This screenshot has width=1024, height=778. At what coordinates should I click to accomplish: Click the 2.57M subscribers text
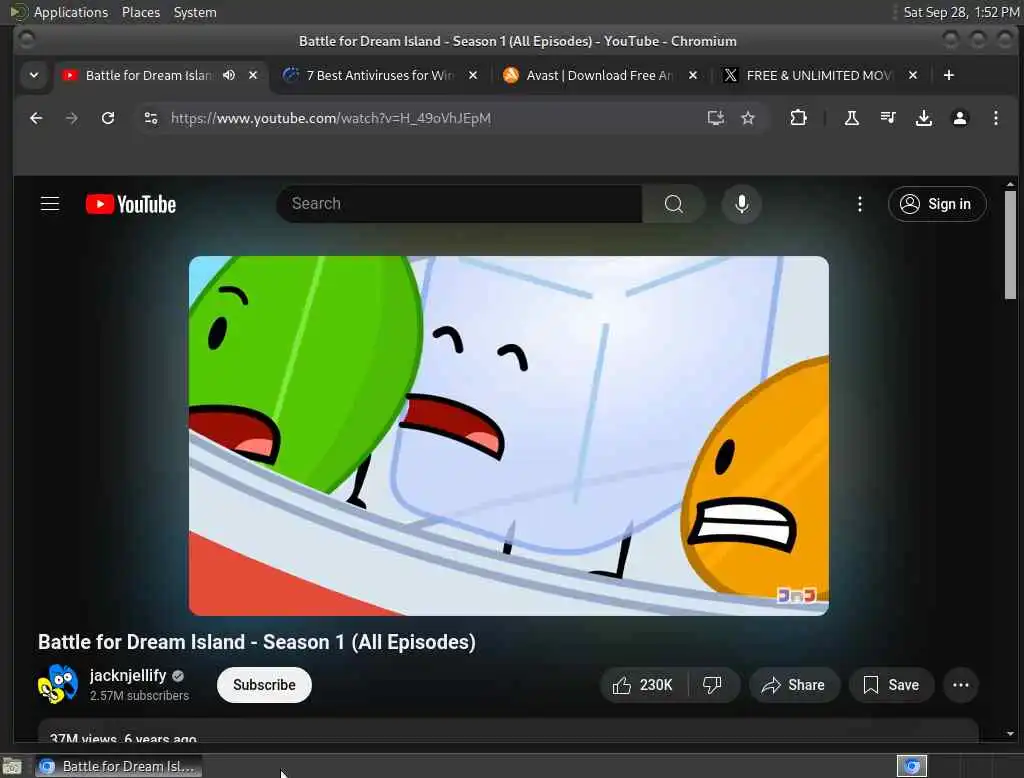tap(139, 696)
